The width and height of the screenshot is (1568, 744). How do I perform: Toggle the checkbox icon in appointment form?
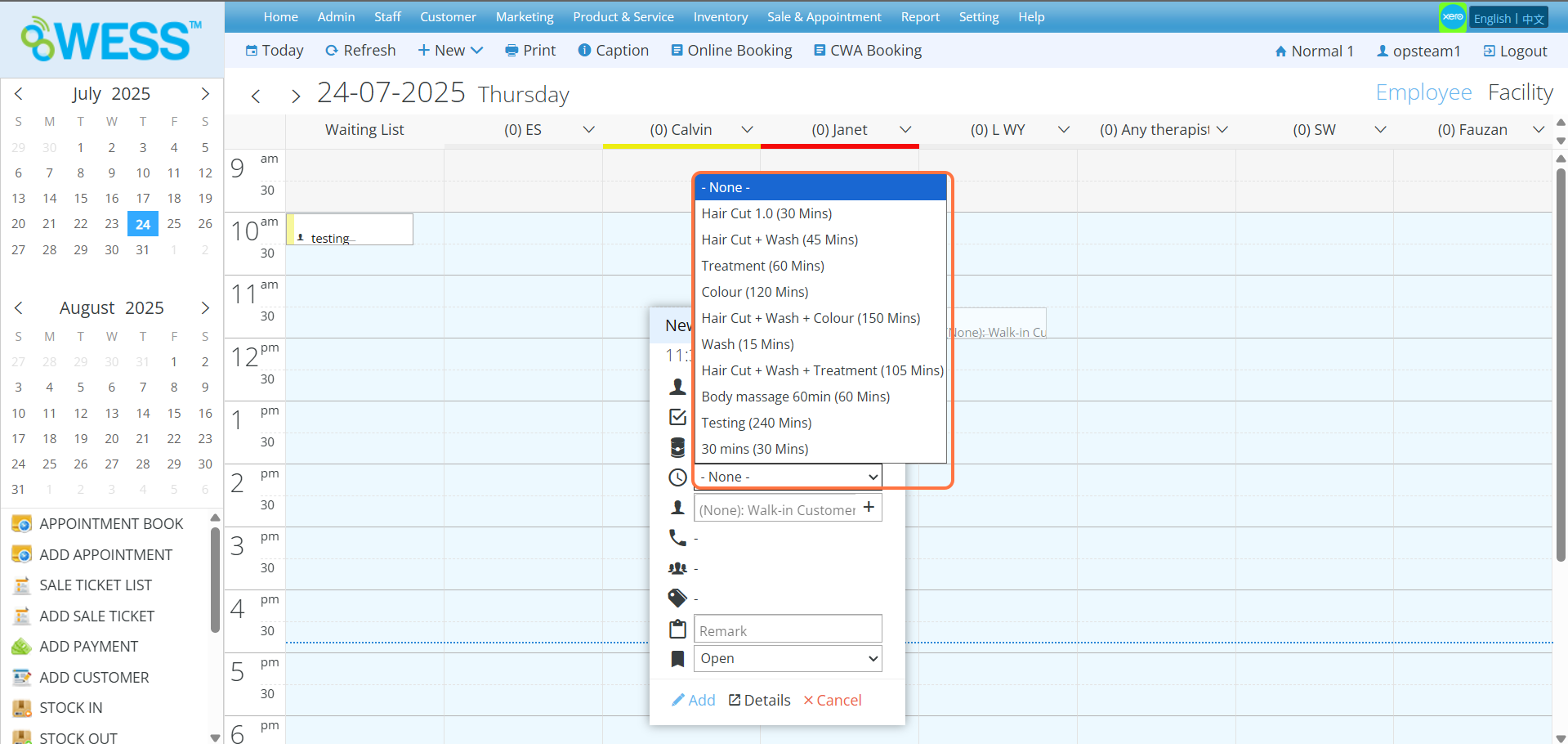(677, 417)
